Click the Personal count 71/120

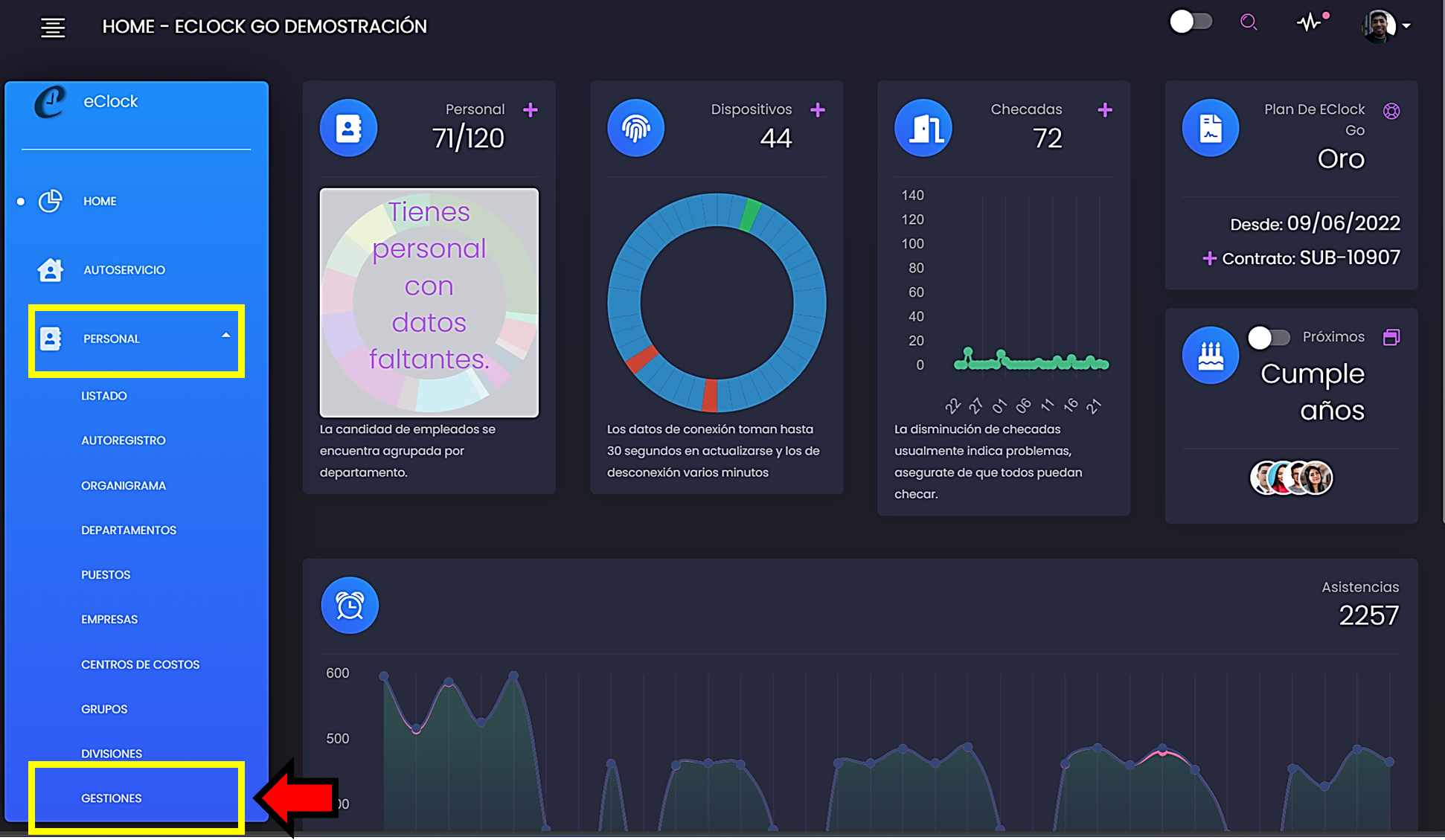click(x=468, y=138)
